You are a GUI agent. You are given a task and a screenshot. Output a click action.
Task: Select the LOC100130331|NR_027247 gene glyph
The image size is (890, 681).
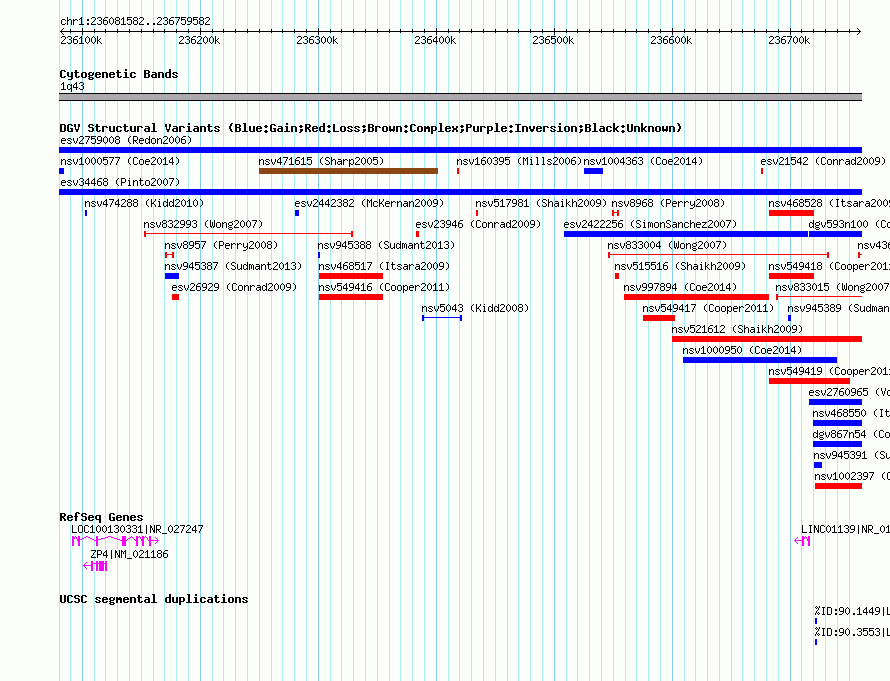coord(115,541)
